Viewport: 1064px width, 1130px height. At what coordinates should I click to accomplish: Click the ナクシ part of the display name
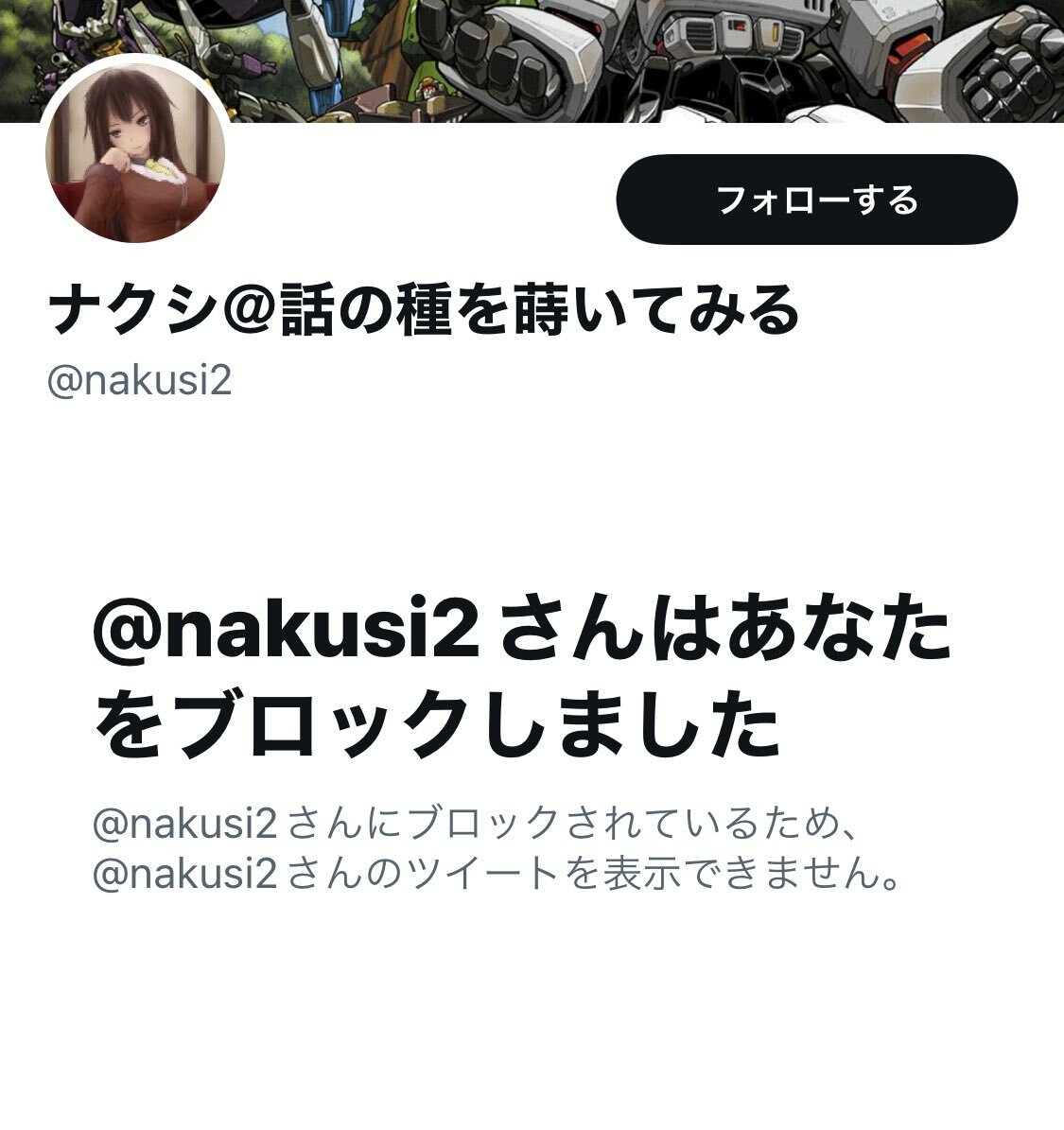point(132,310)
